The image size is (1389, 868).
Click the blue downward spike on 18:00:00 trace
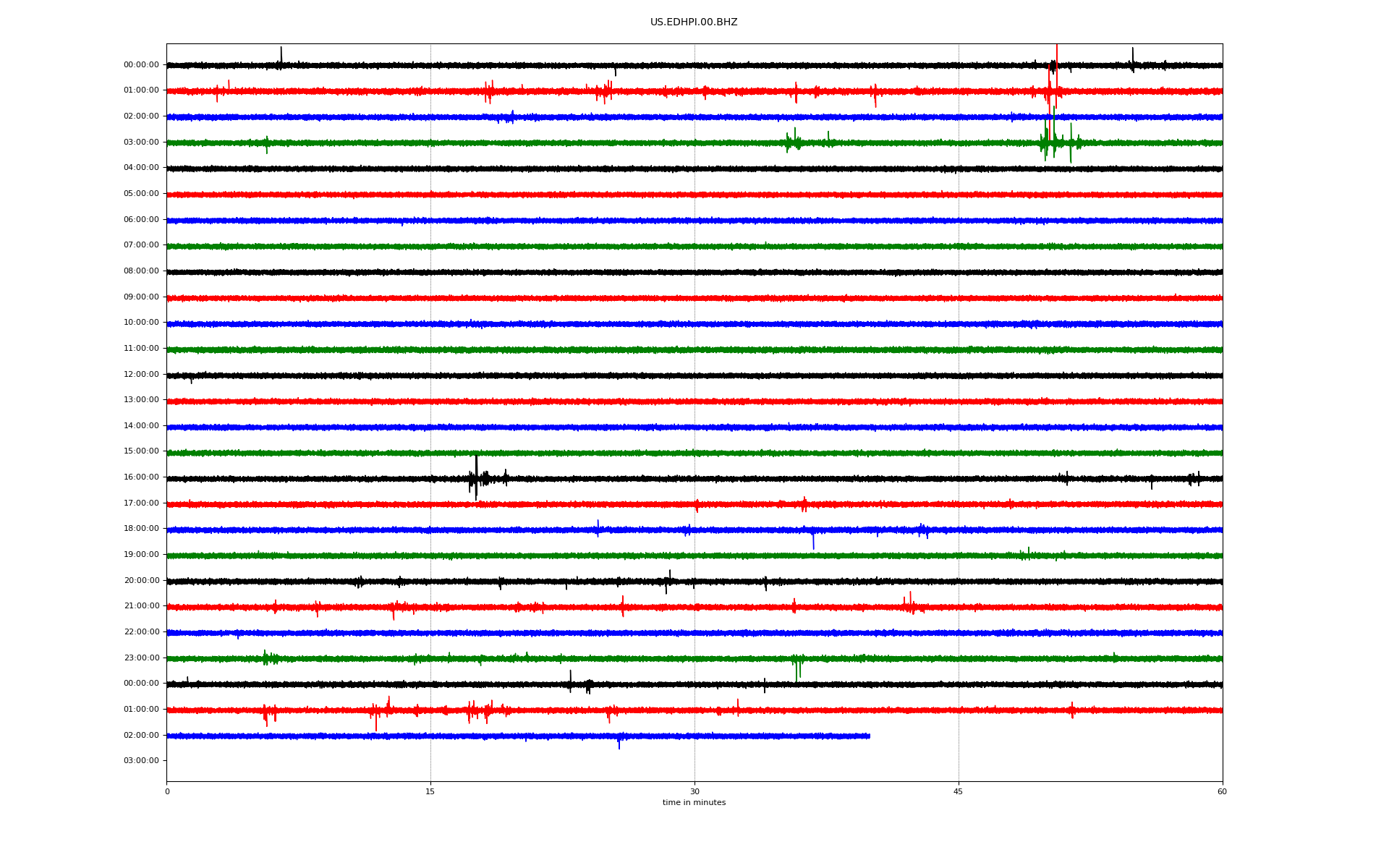coord(813,541)
